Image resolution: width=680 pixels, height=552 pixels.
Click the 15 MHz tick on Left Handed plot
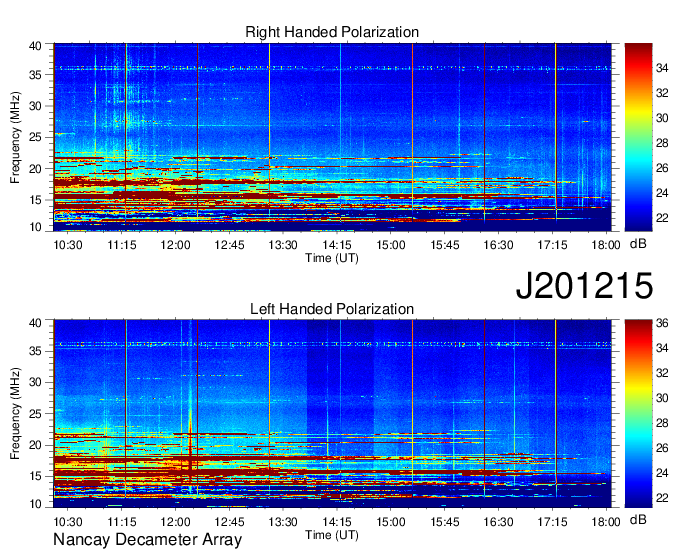point(36,477)
